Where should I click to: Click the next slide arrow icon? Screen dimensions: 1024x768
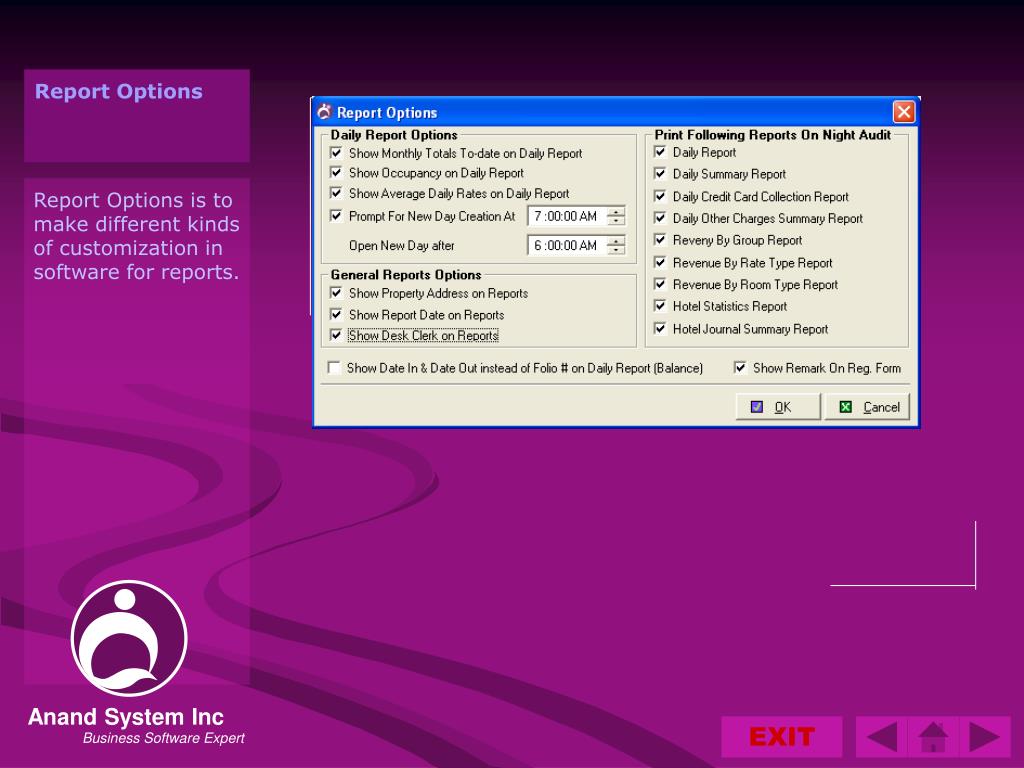(x=985, y=737)
